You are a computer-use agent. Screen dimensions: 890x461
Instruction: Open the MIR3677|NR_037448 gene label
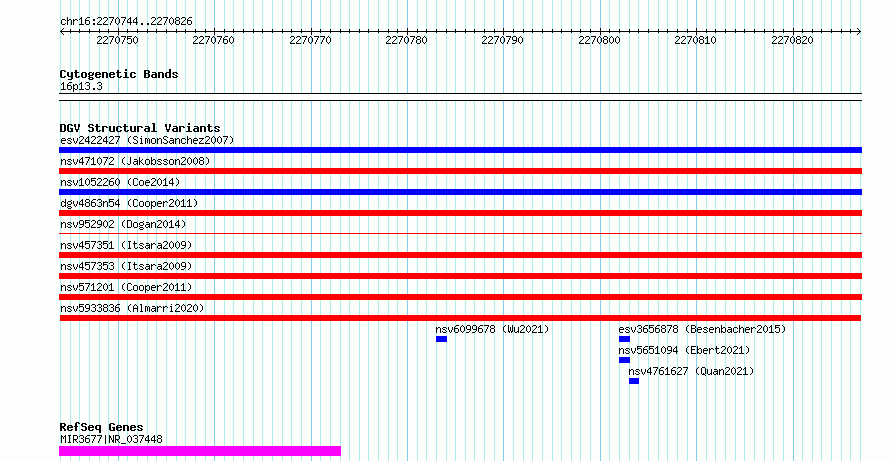click(x=111, y=439)
